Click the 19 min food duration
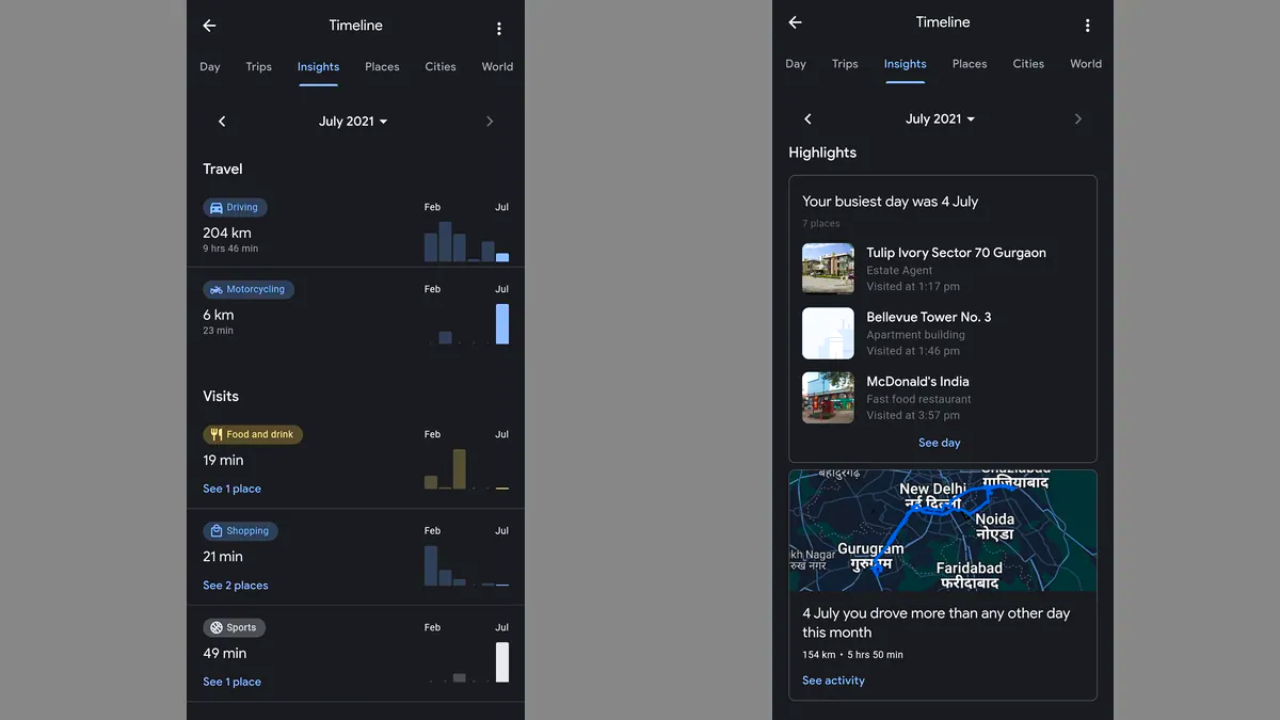 pos(223,461)
